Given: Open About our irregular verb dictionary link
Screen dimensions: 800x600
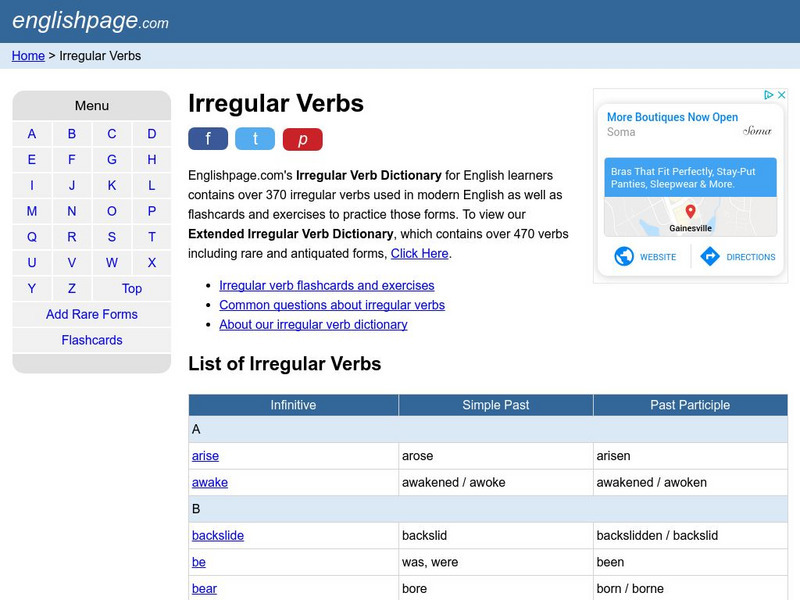Looking at the screenshot, I should pos(313,324).
